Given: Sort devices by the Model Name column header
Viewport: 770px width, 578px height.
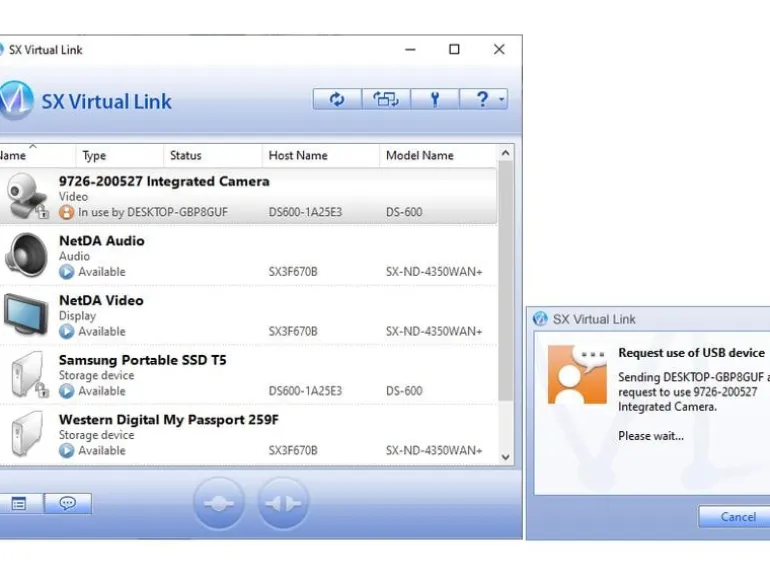Looking at the screenshot, I should point(438,156).
